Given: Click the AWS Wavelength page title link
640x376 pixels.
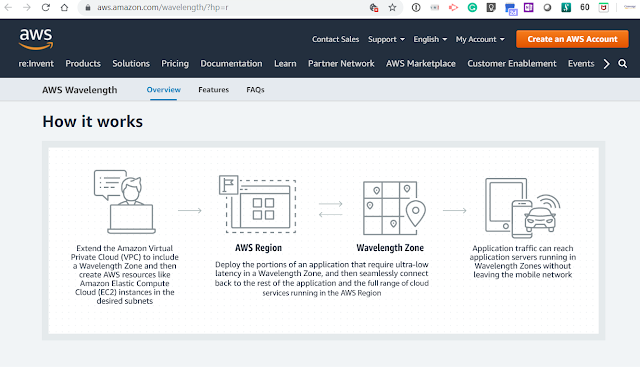Looking at the screenshot, I should pos(80,90).
